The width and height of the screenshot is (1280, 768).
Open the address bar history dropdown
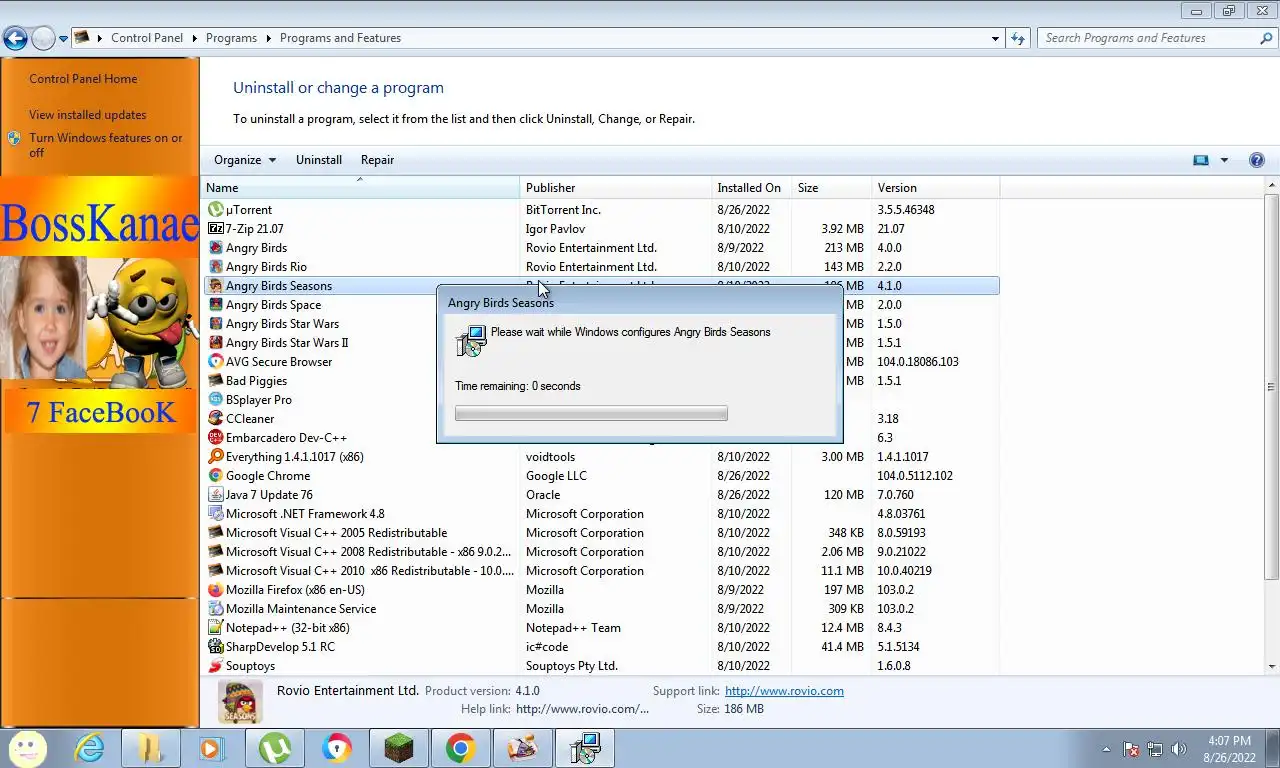(995, 38)
